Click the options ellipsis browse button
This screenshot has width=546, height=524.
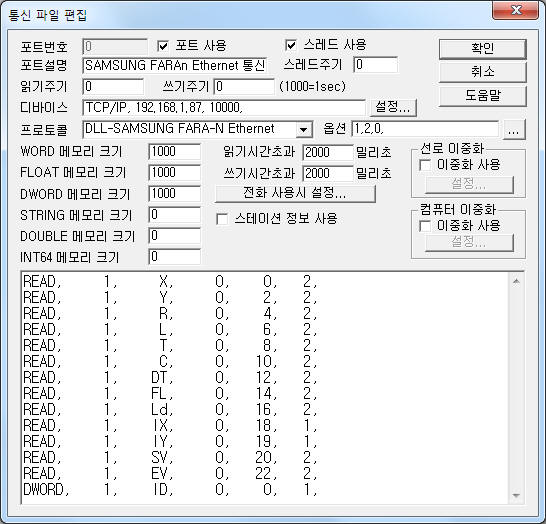pyautogui.click(x=514, y=130)
